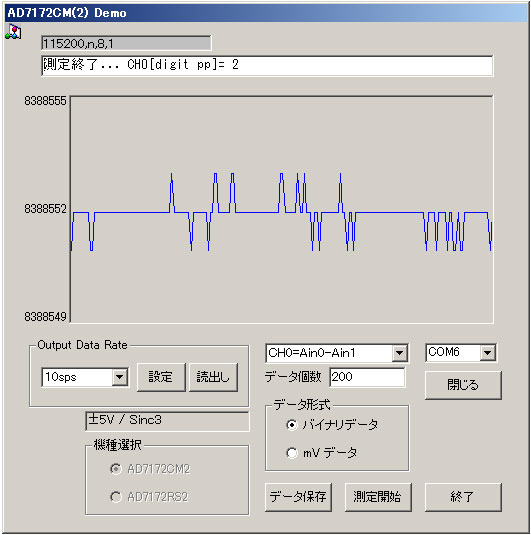Click the 閉じる button
Screen dimensions: 531x535
(463, 385)
